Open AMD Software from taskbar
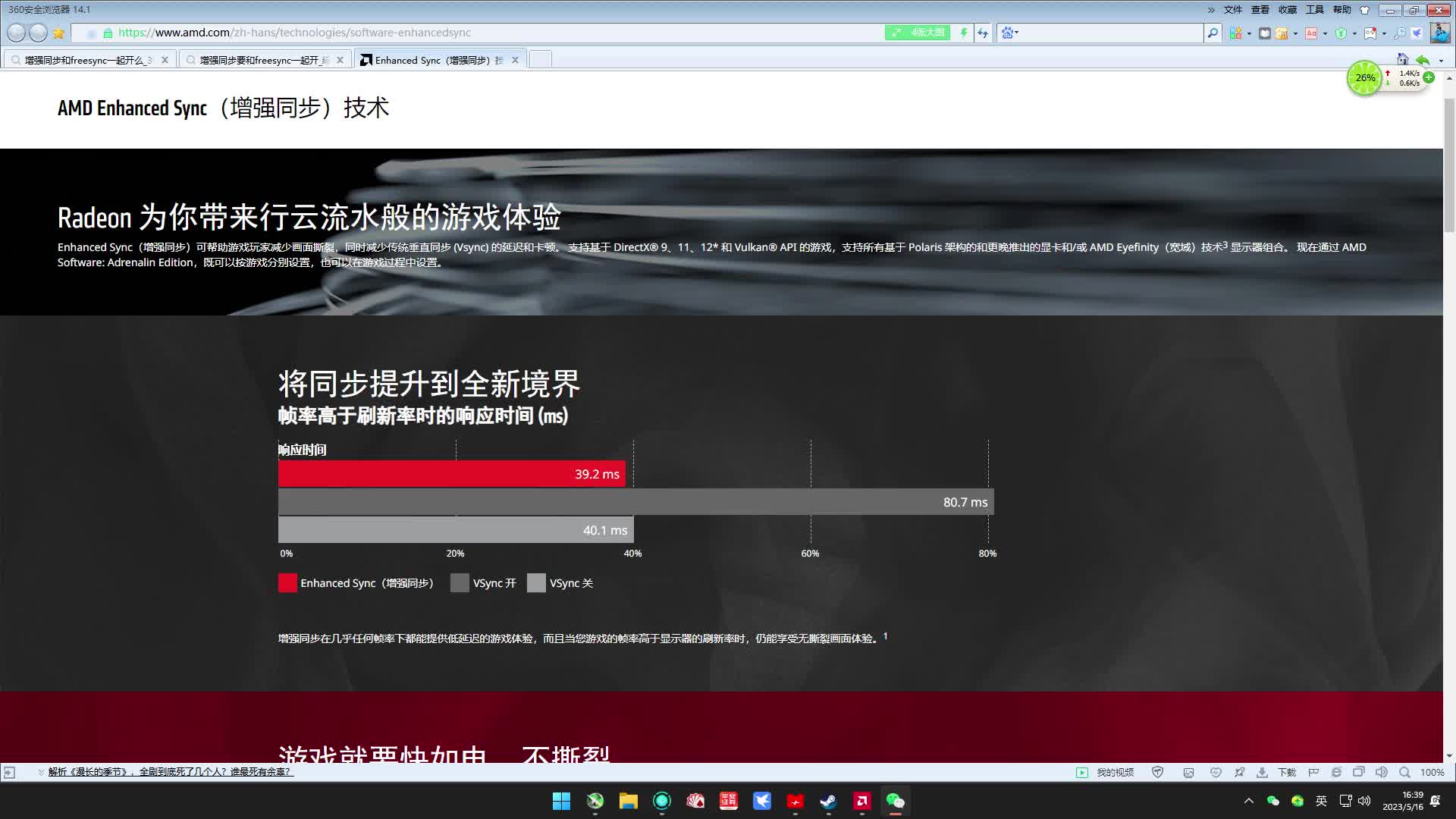The height and width of the screenshot is (819, 1456). (x=861, y=801)
